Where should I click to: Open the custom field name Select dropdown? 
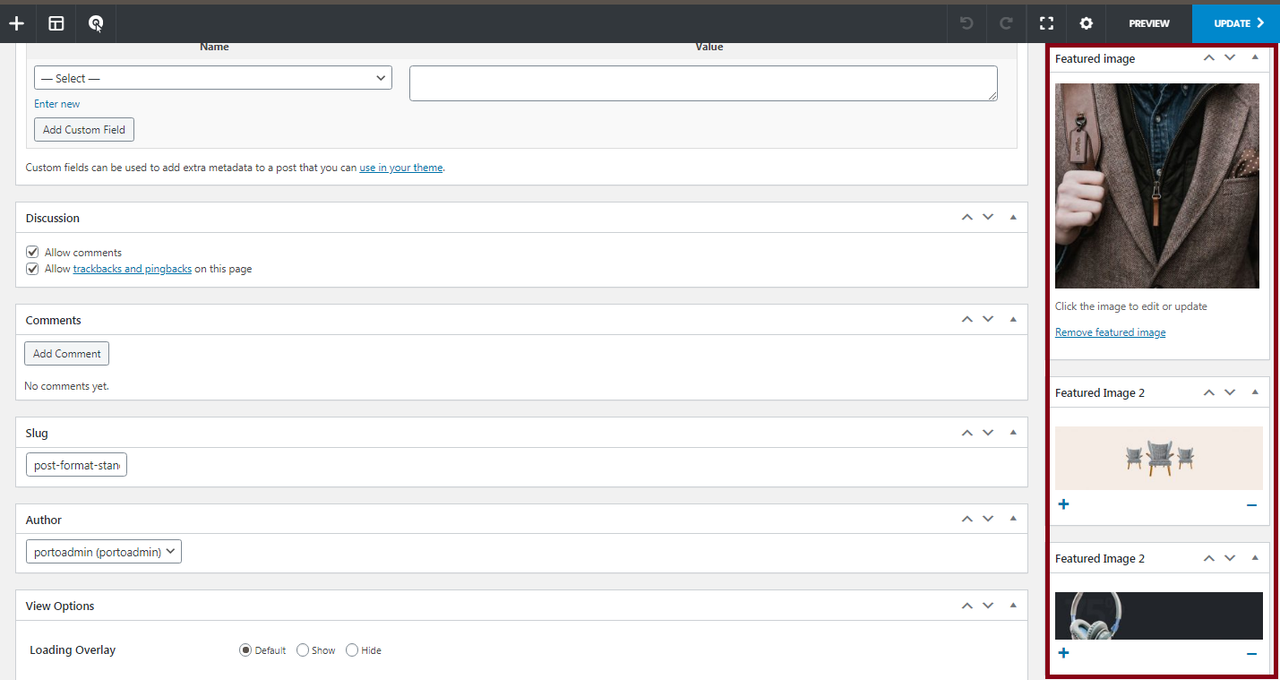[x=213, y=78]
